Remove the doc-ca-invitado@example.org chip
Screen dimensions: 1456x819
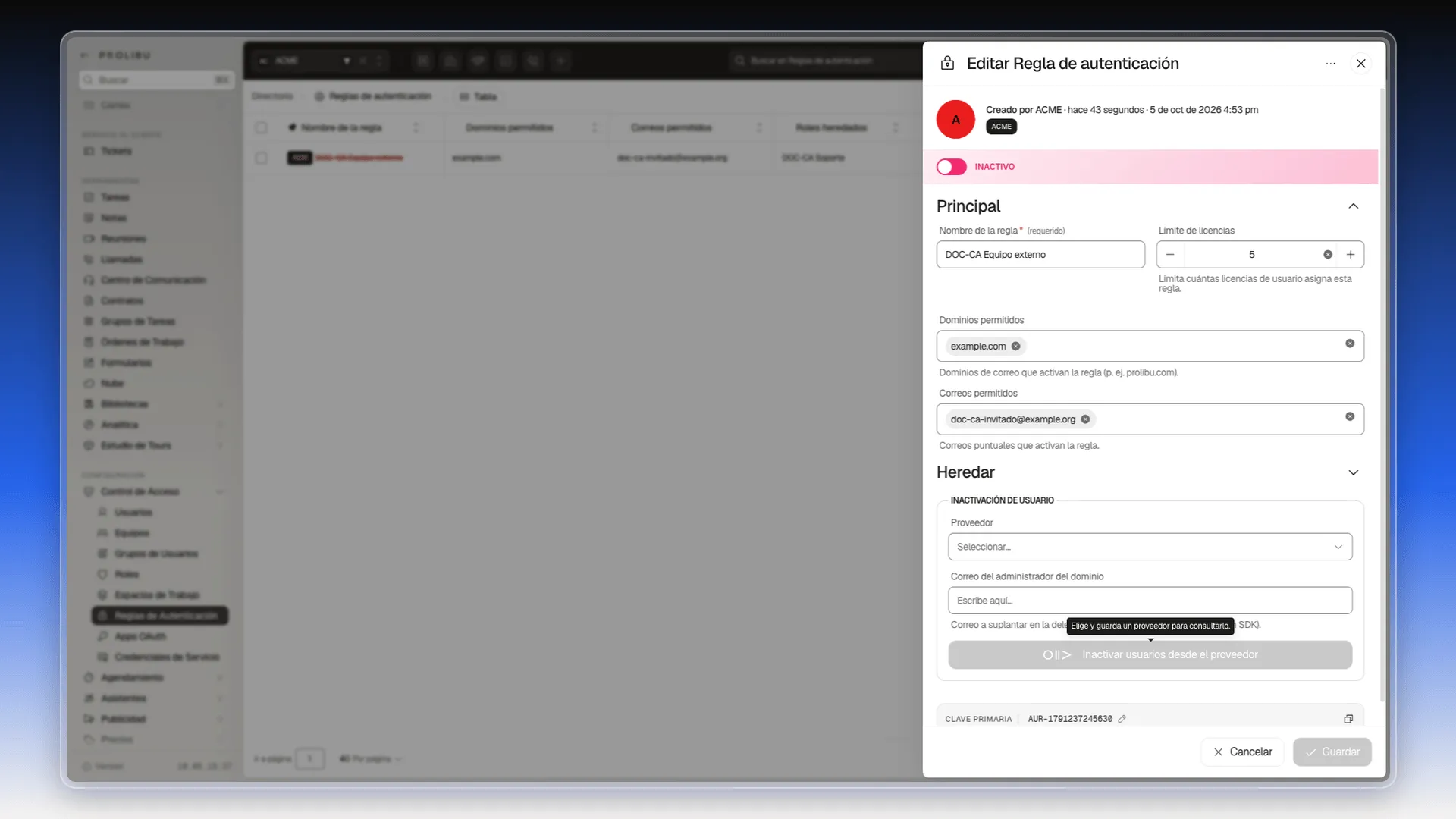pos(1085,419)
